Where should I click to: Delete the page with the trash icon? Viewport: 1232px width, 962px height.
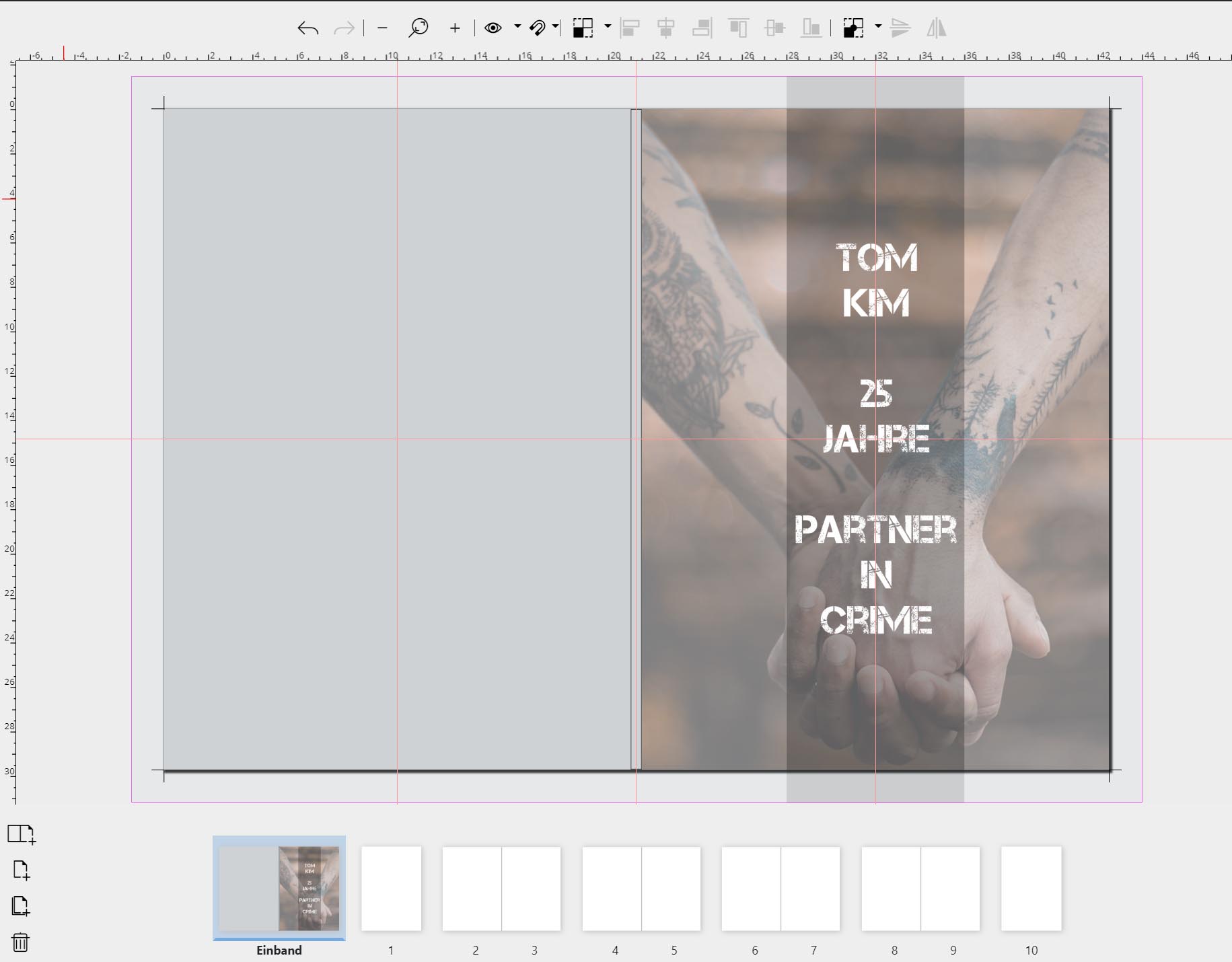pyautogui.click(x=21, y=942)
